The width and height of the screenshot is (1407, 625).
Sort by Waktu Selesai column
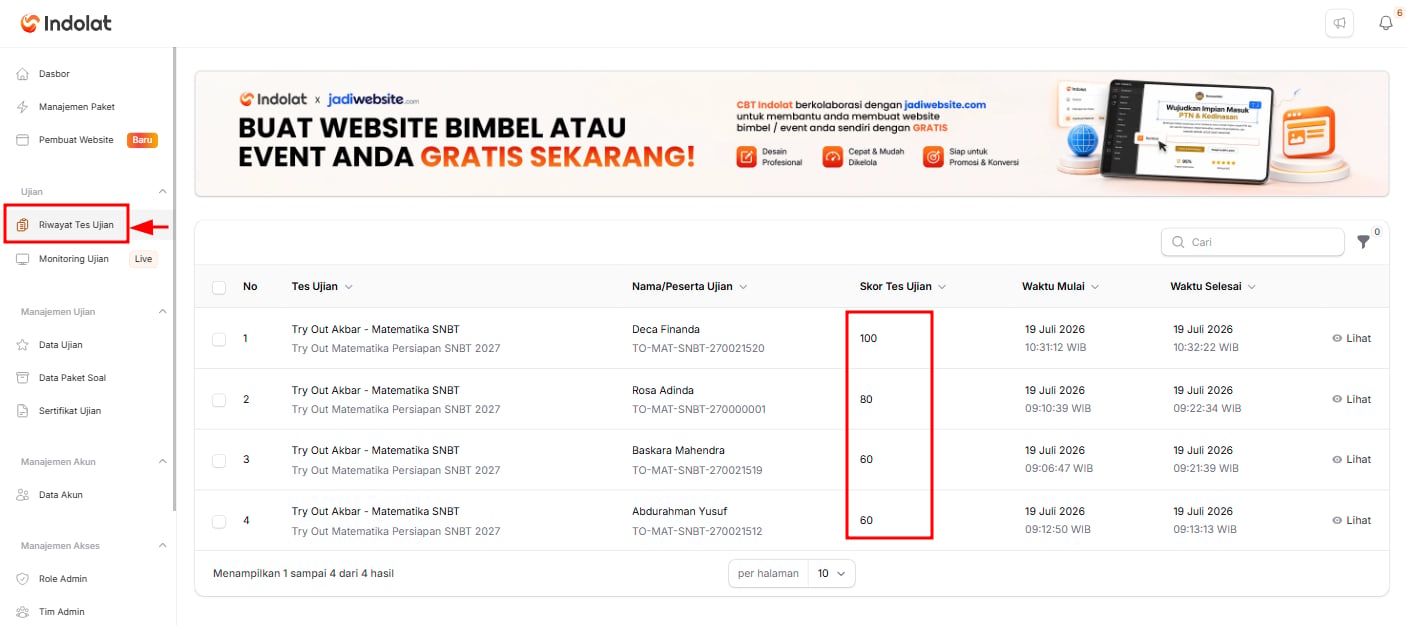[x=1213, y=286]
